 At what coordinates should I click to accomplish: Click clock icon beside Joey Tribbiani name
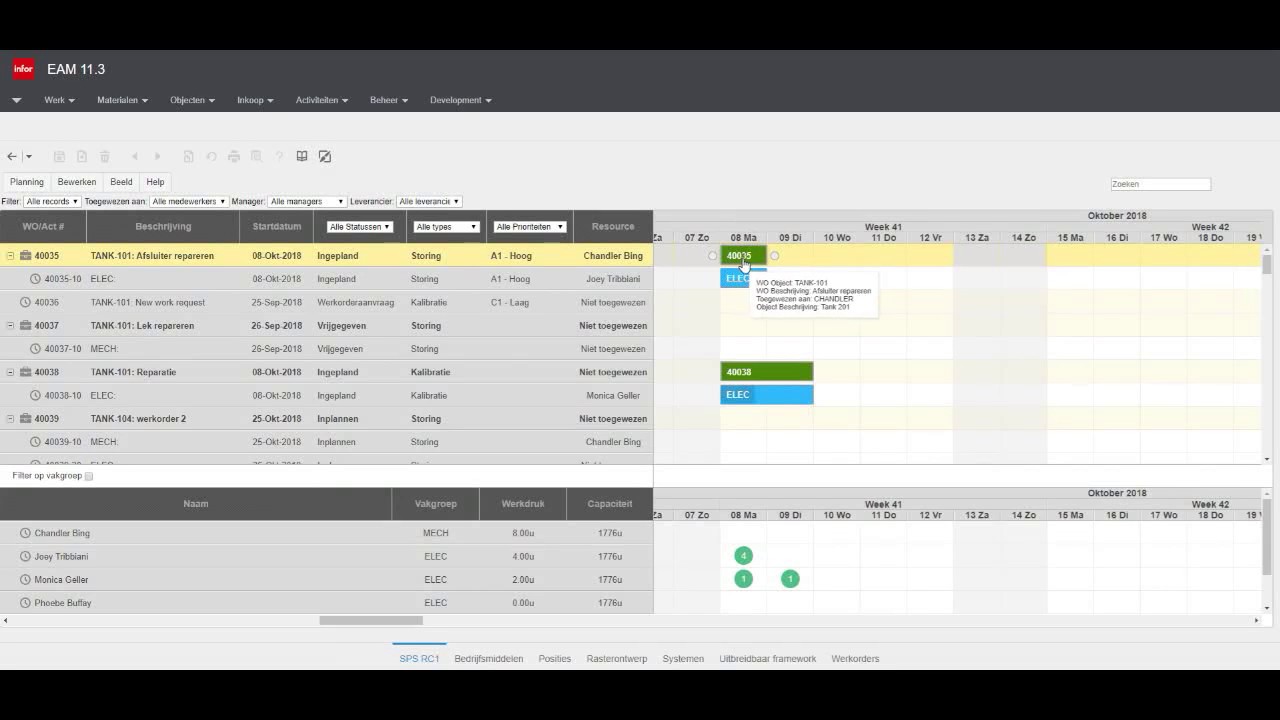pos(26,556)
